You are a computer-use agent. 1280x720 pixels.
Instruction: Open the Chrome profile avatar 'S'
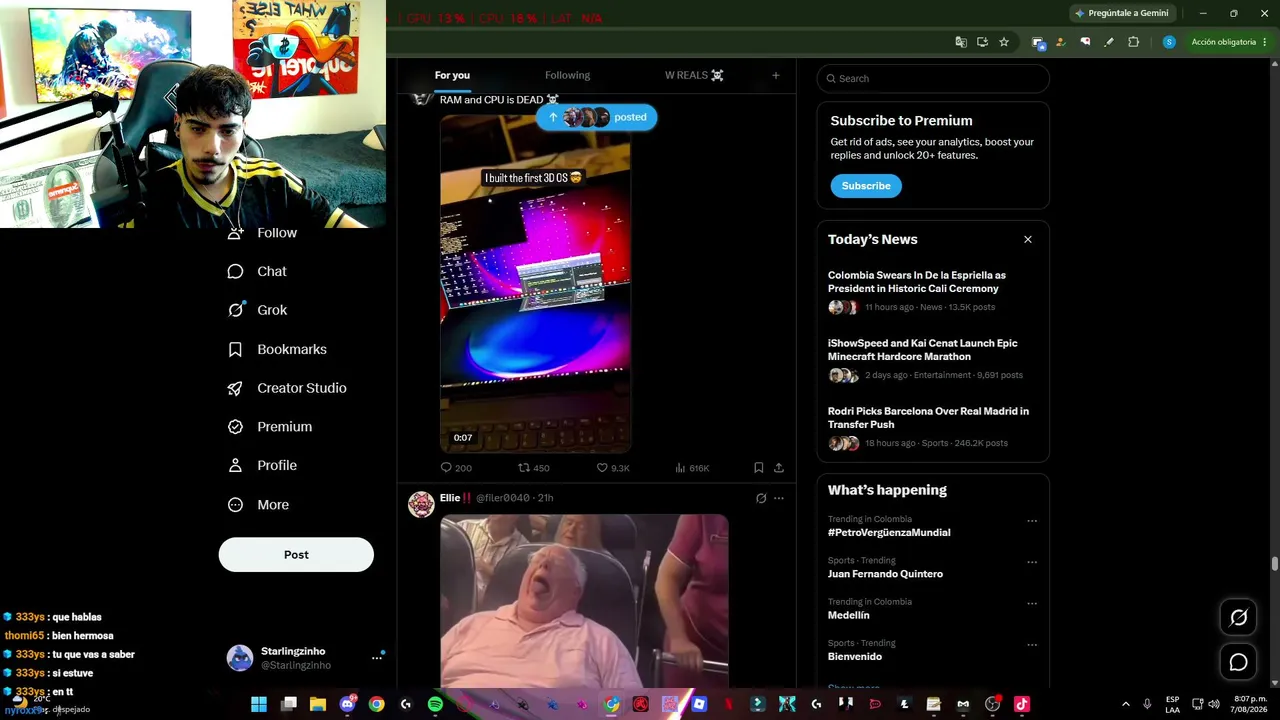click(x=1169, y=42)
